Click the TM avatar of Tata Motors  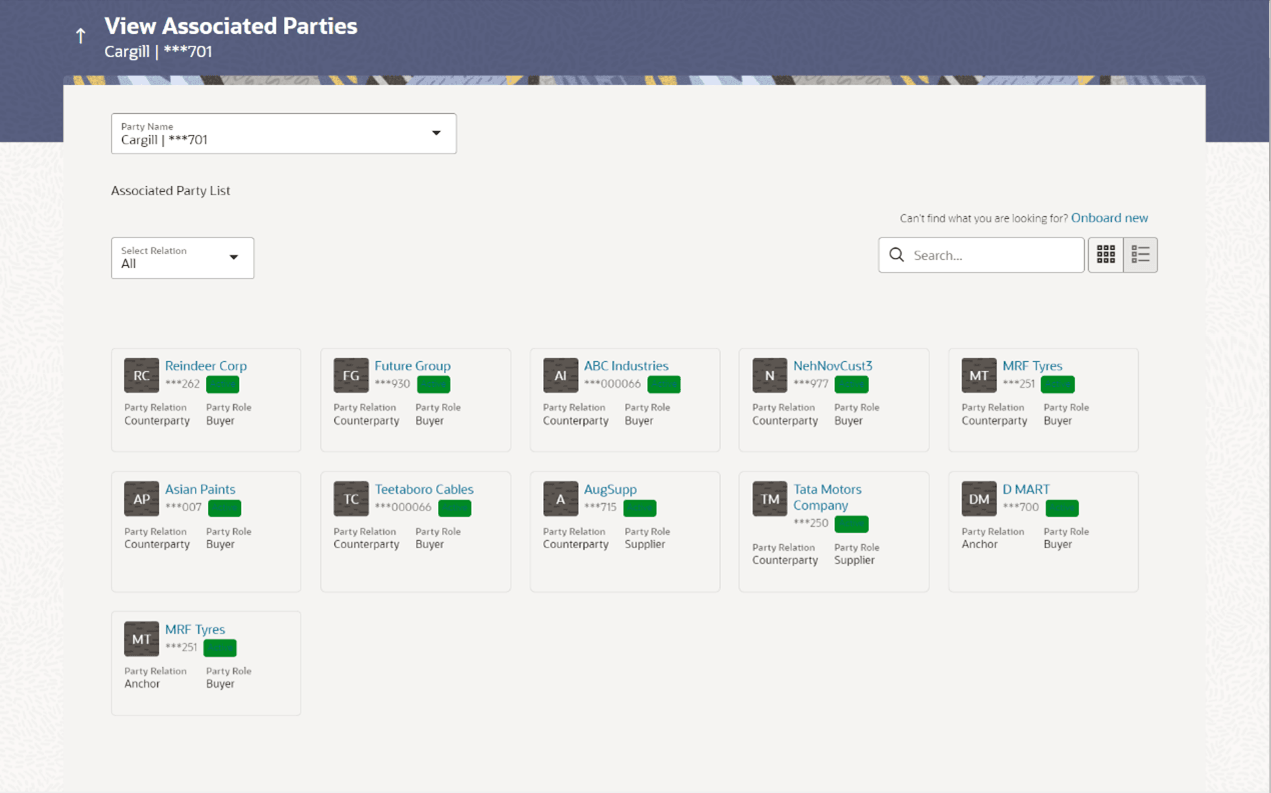(769, 498)
